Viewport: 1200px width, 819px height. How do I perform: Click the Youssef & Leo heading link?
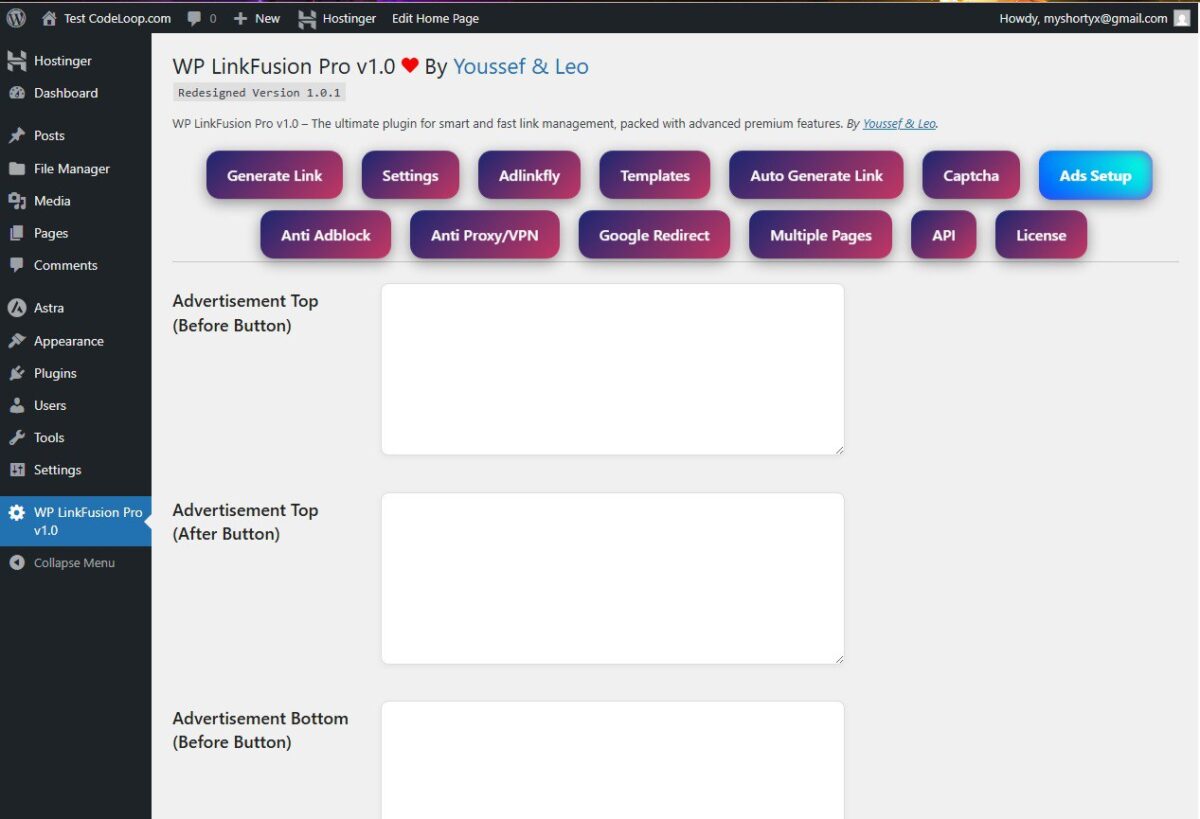521,67
